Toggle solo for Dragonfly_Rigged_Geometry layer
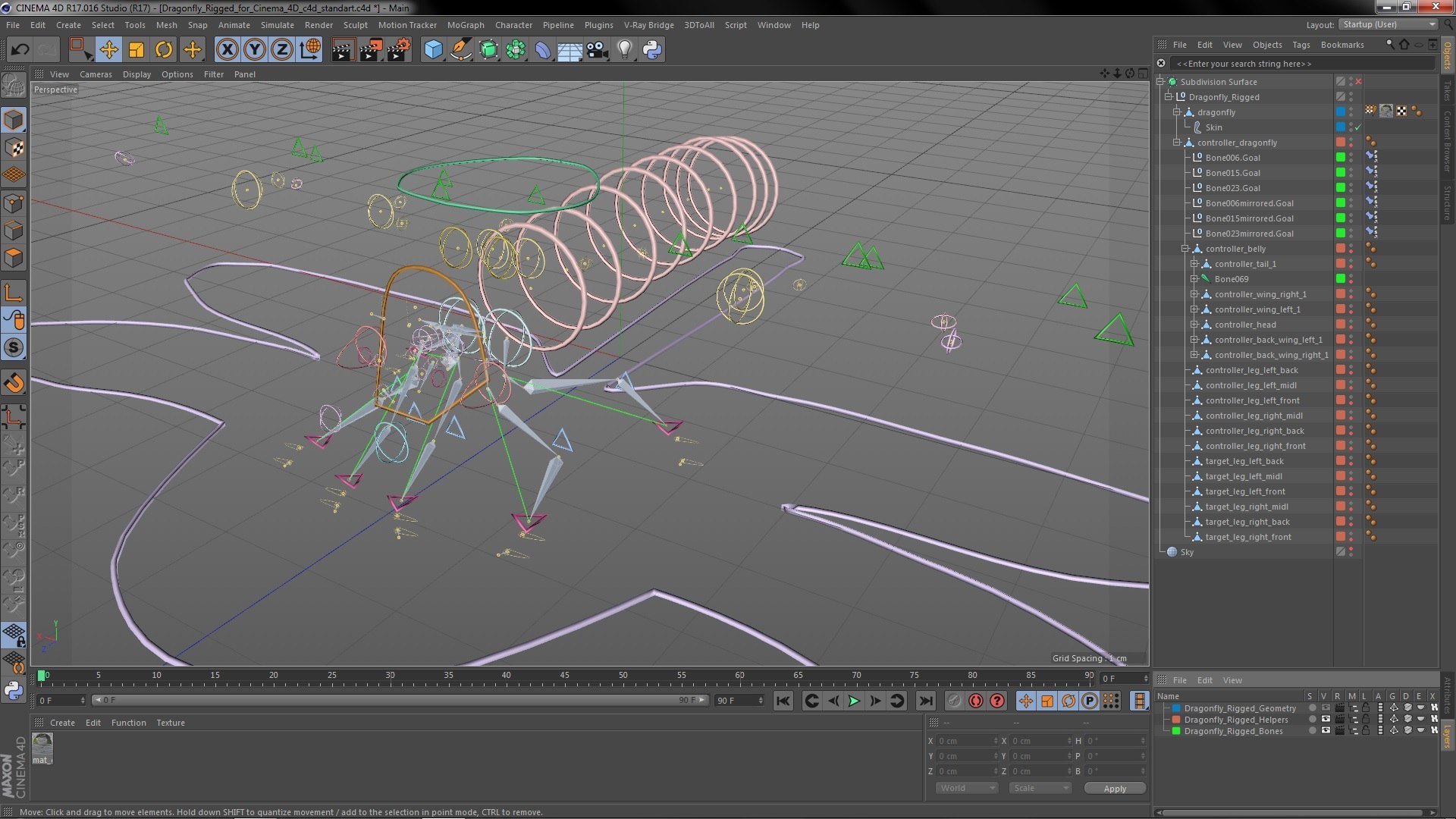The width and height of the screenshot is (1456, 819). 1312,708
